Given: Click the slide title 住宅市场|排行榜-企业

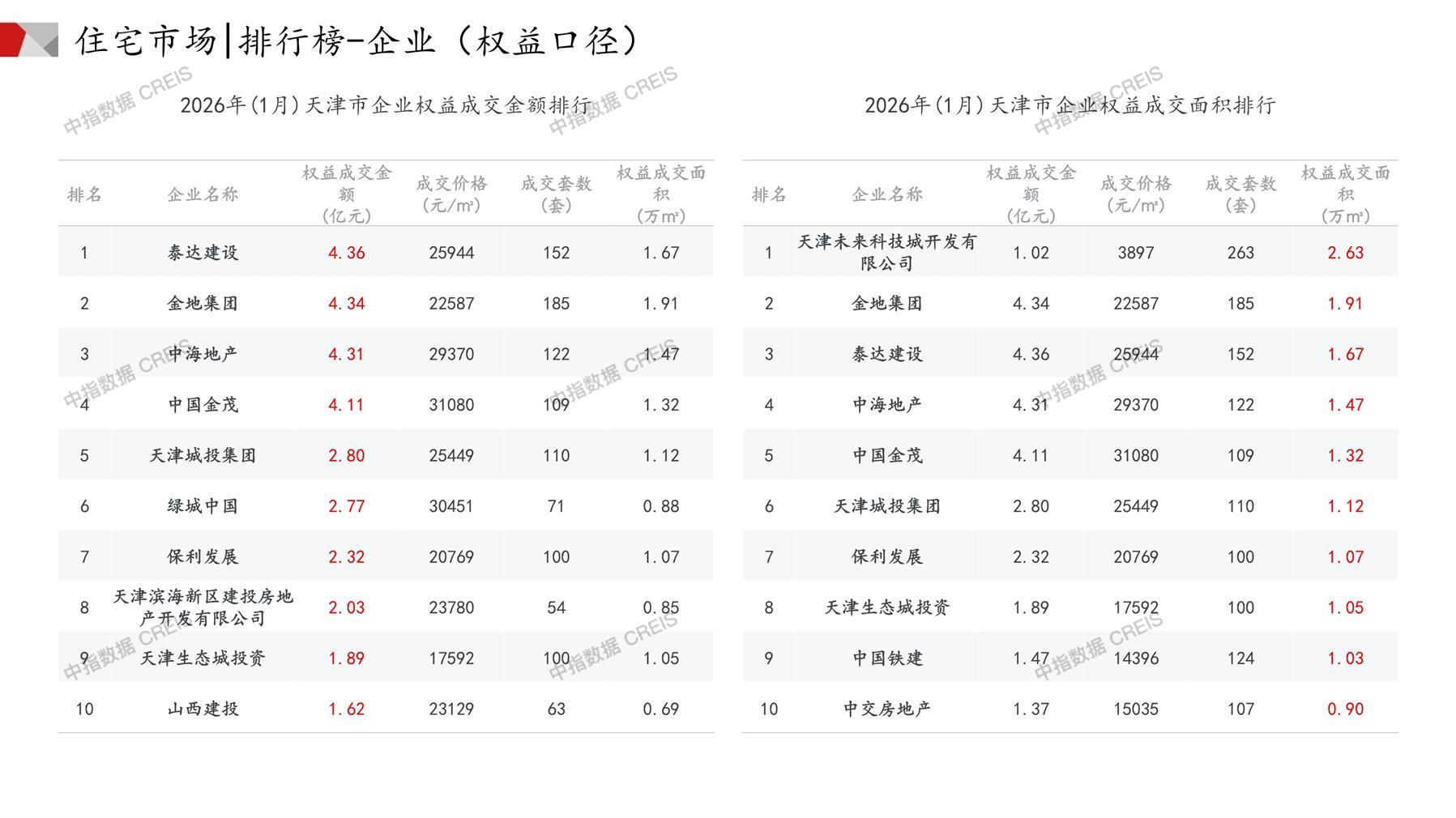Looking at the screenshot, I should pyautogui.click(x=357, y=41).
